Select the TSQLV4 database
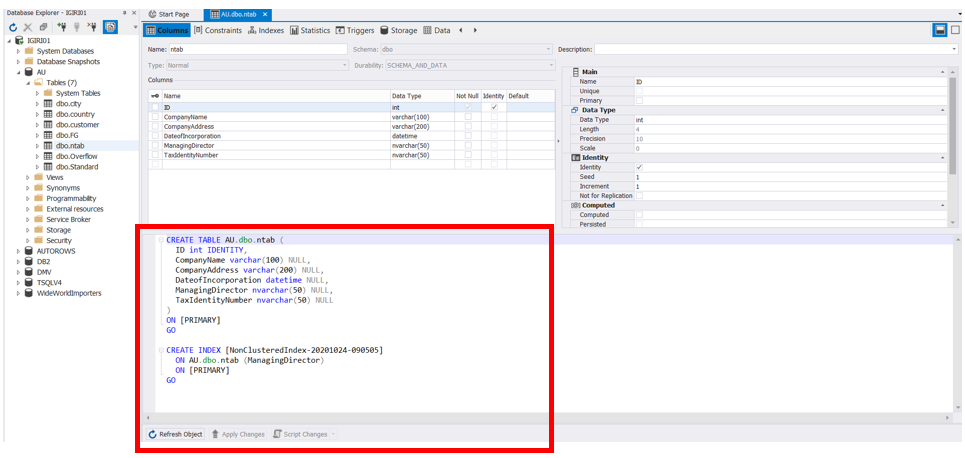965x458 pixels. [51, 283]
